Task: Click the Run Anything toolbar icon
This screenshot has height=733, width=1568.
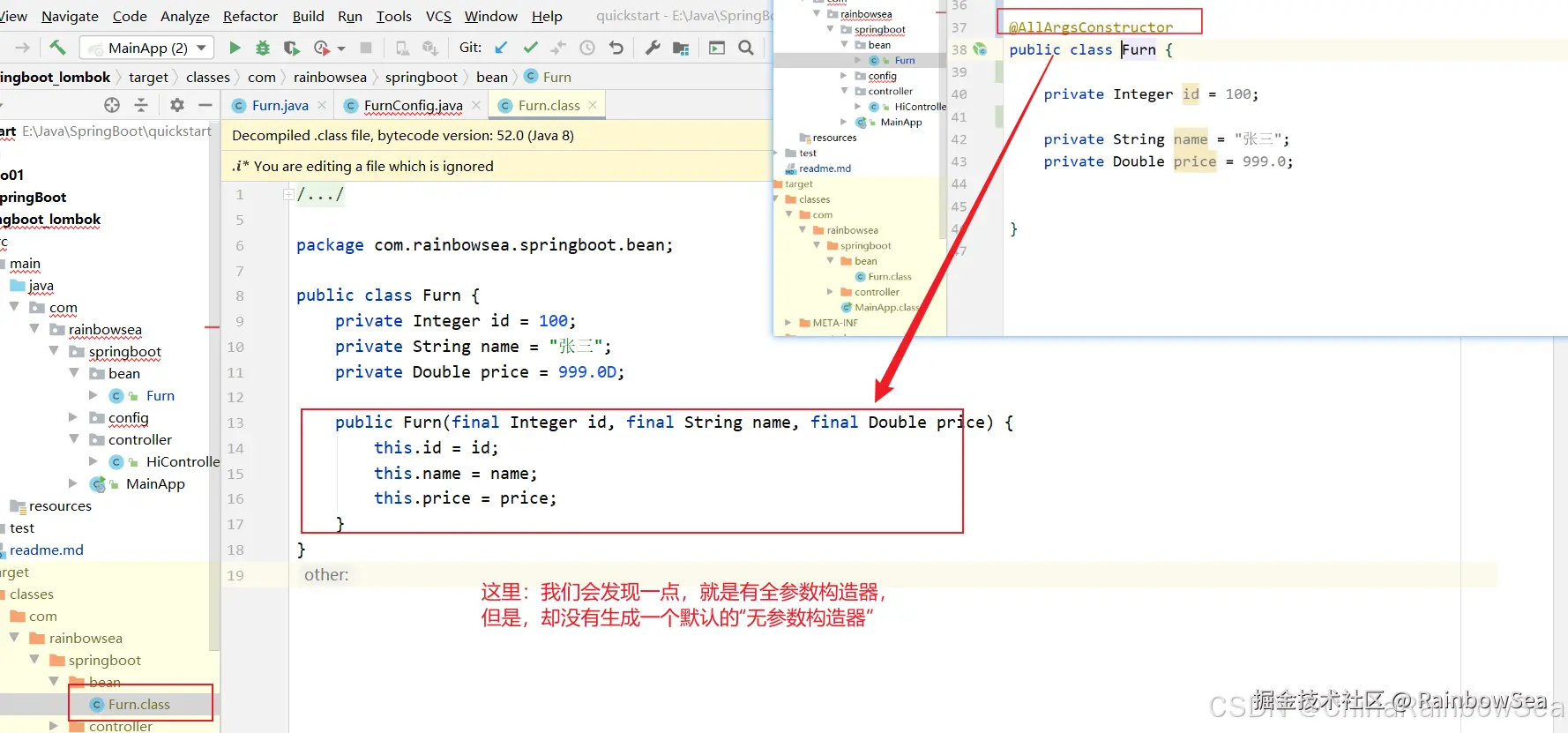Action: [x=717, y=48]
